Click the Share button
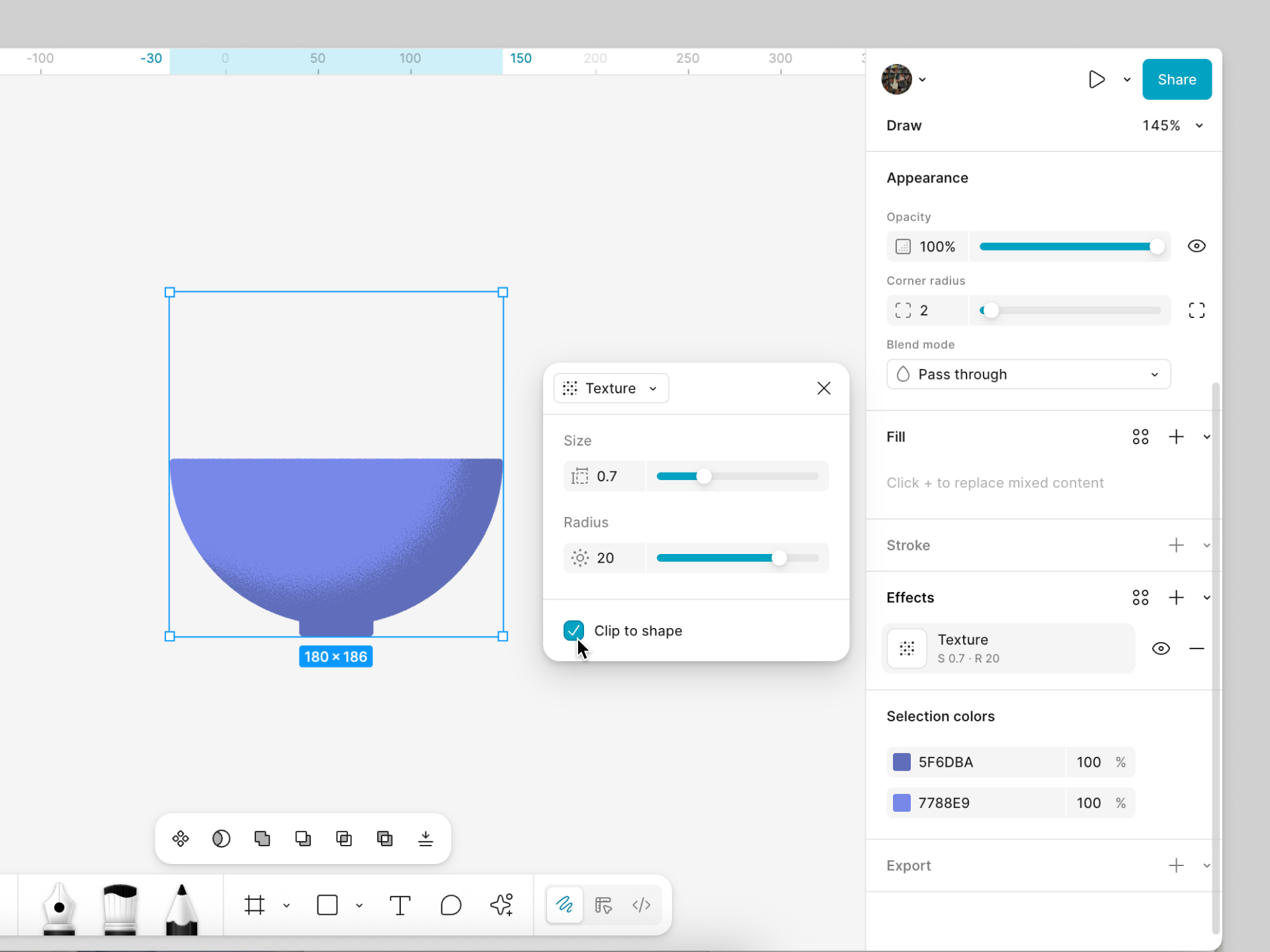 click(1177, 79)
